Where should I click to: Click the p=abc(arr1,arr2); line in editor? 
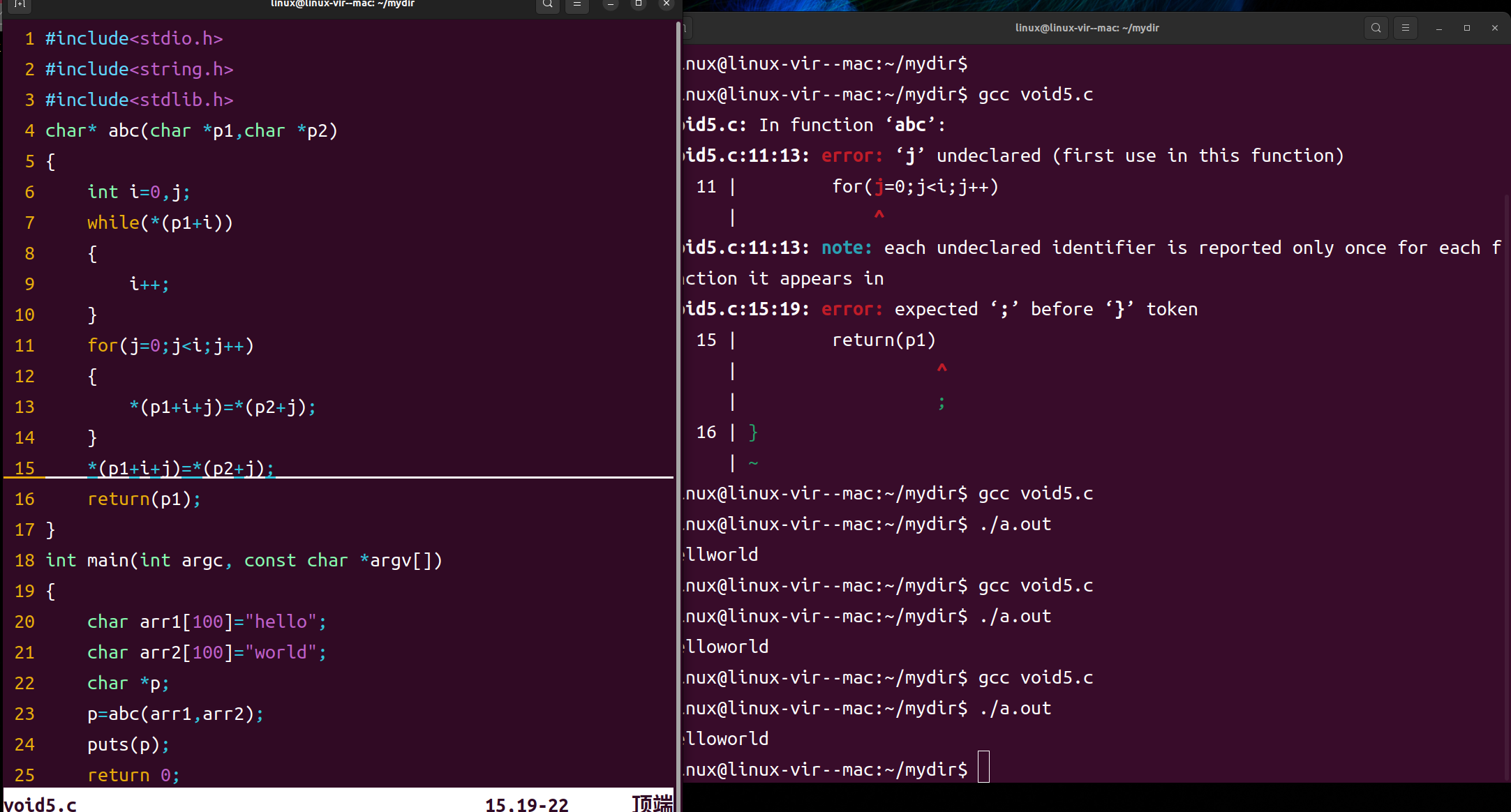coord(175,714)
